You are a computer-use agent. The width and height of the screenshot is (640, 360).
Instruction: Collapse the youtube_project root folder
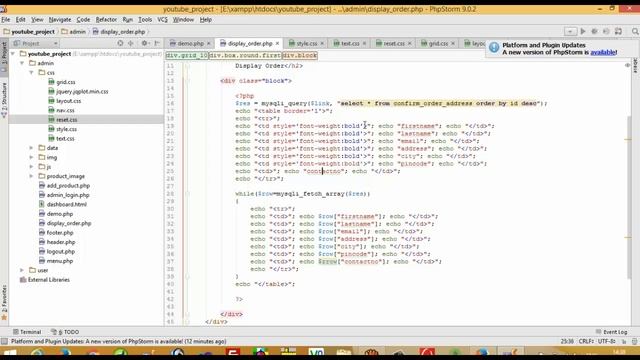tap(13, 53)
